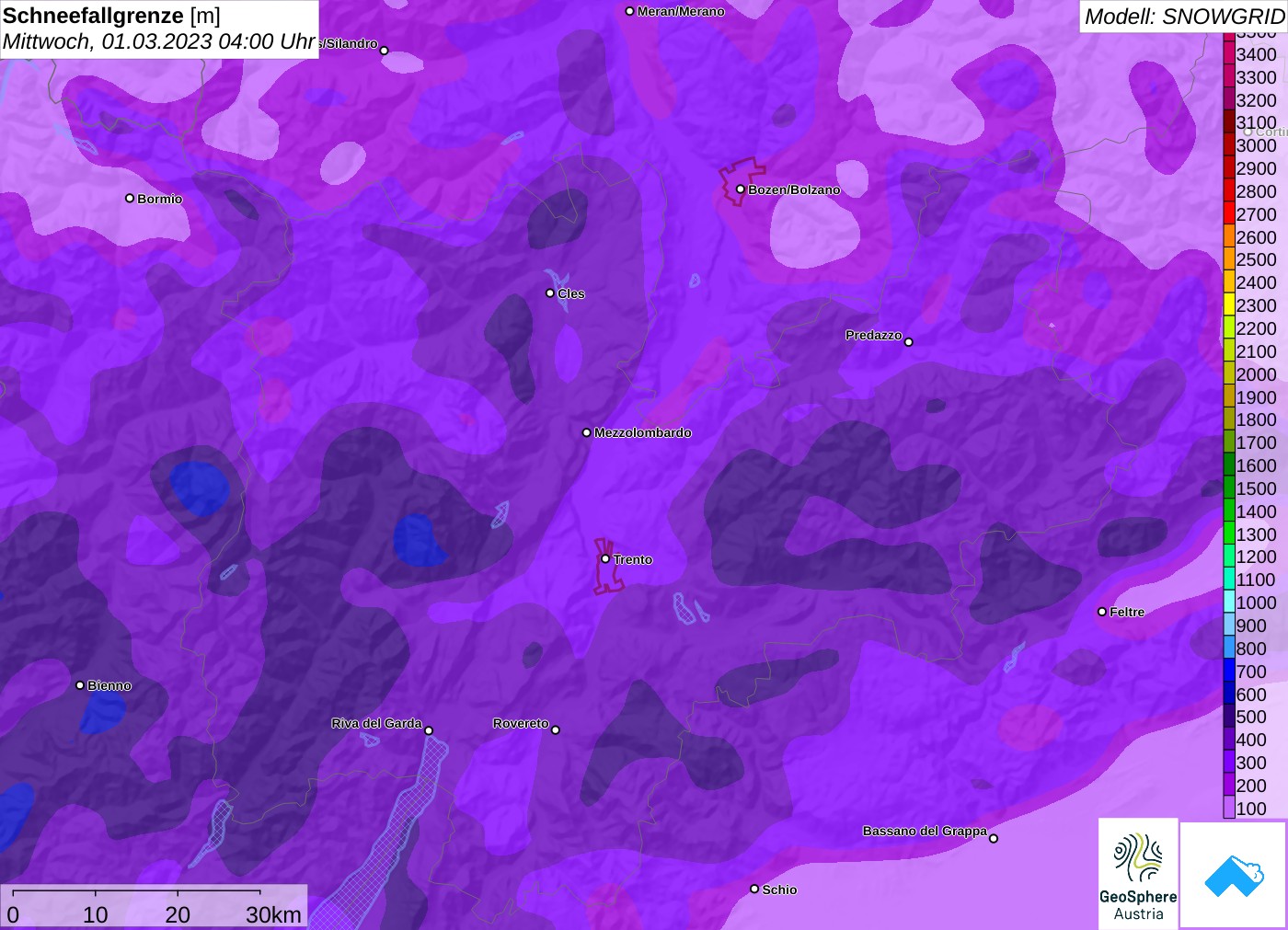
Task: Click the Cles location dot
Action: 550,293
